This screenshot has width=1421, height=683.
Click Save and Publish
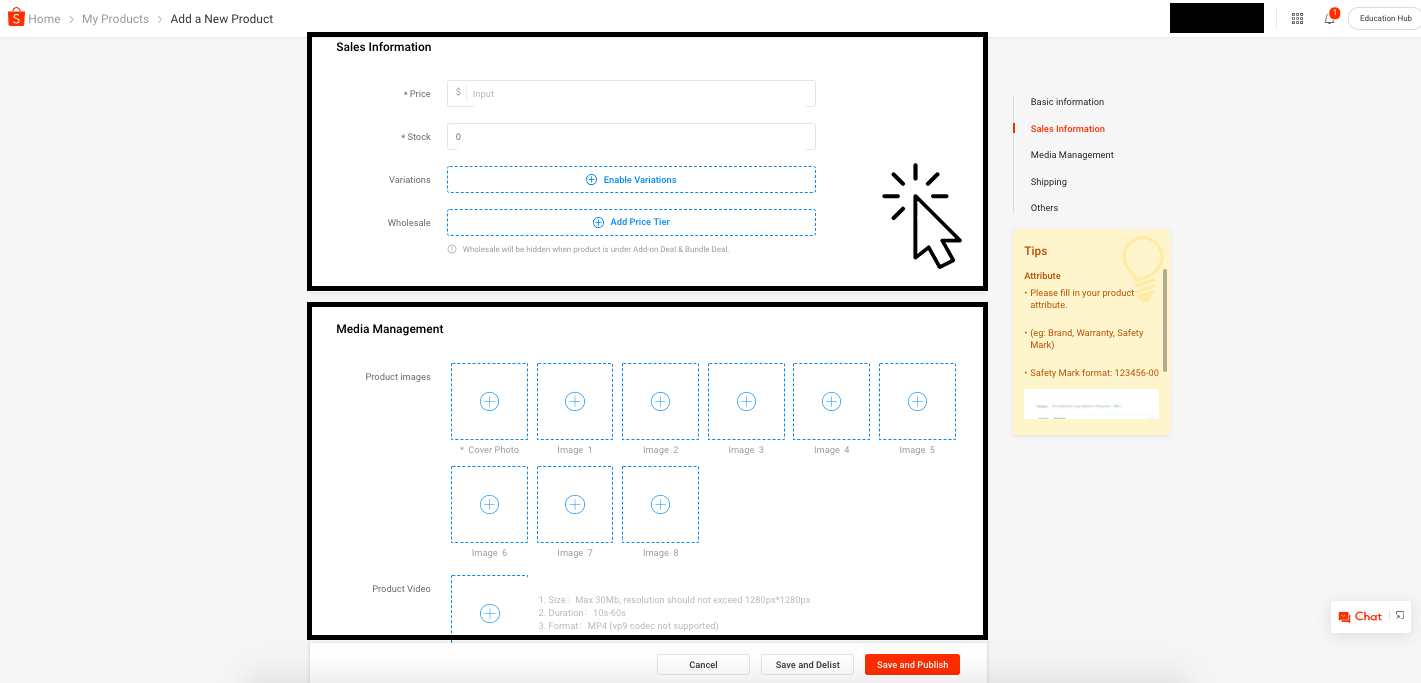912,664
